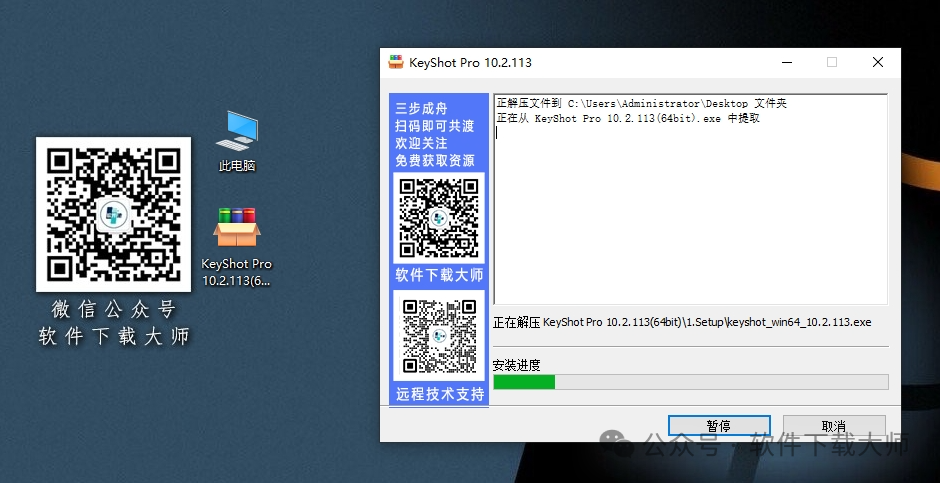940x483 pixels.
Task: Click the QR code above 软件下载大师 in installer
Action: pos(439,218)
